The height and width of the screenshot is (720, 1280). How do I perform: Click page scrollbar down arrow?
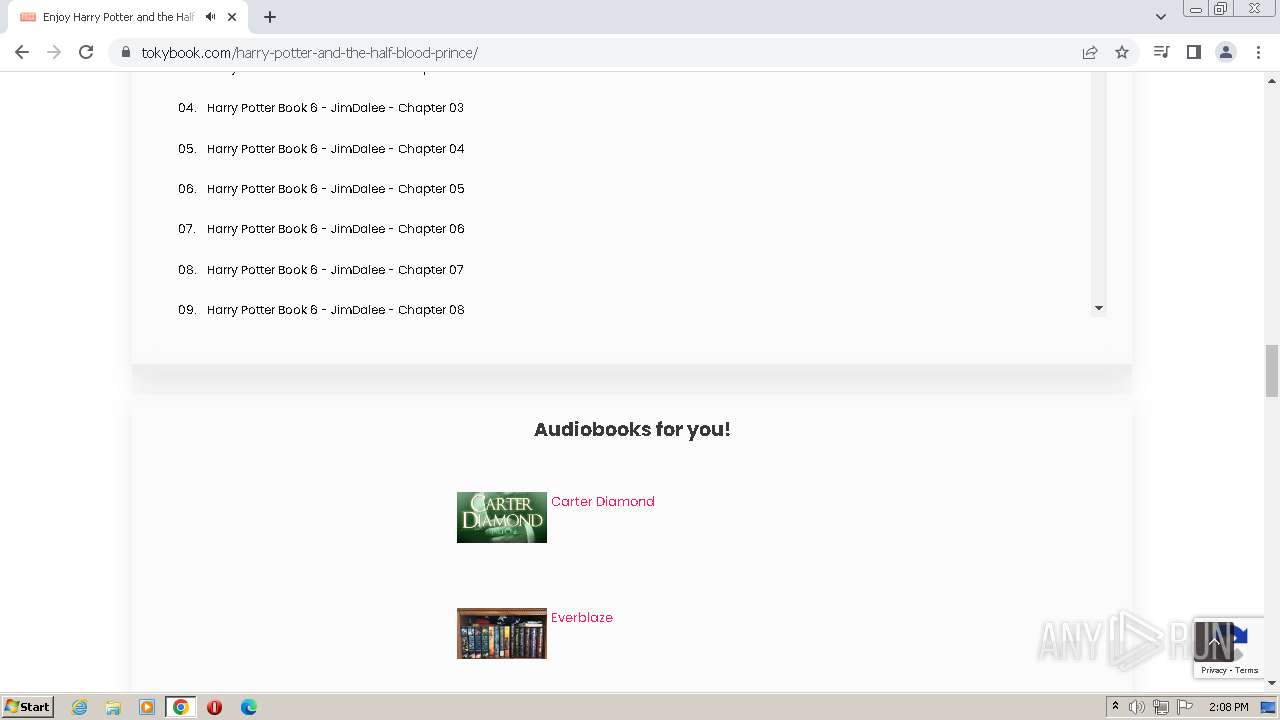point(1272,683)
